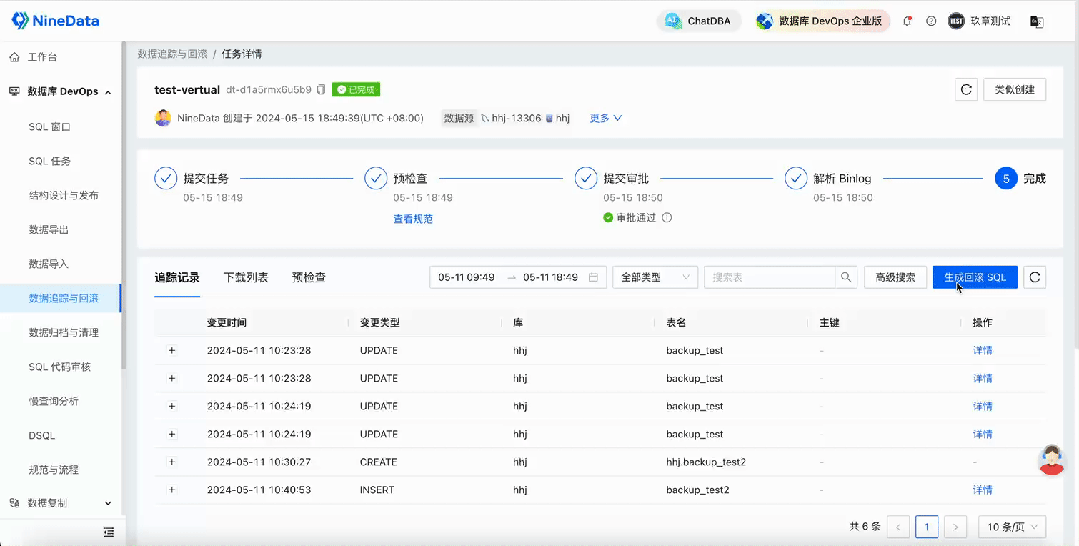Click into the 搜索表 search field
1079x546 pixels.
769,277
